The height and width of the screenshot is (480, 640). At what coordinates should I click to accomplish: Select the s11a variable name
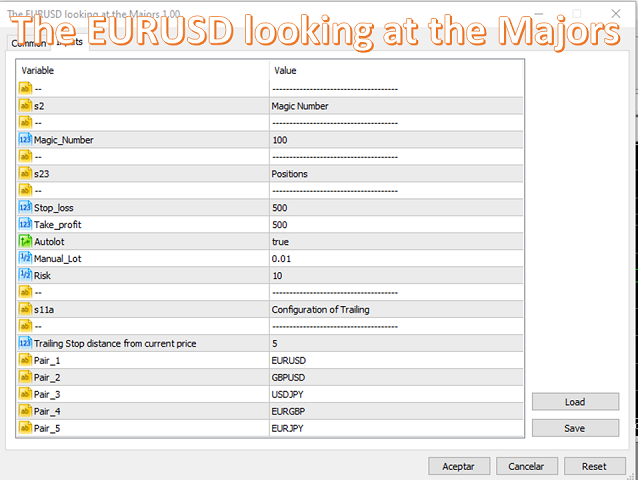click(x=44, y=310)
